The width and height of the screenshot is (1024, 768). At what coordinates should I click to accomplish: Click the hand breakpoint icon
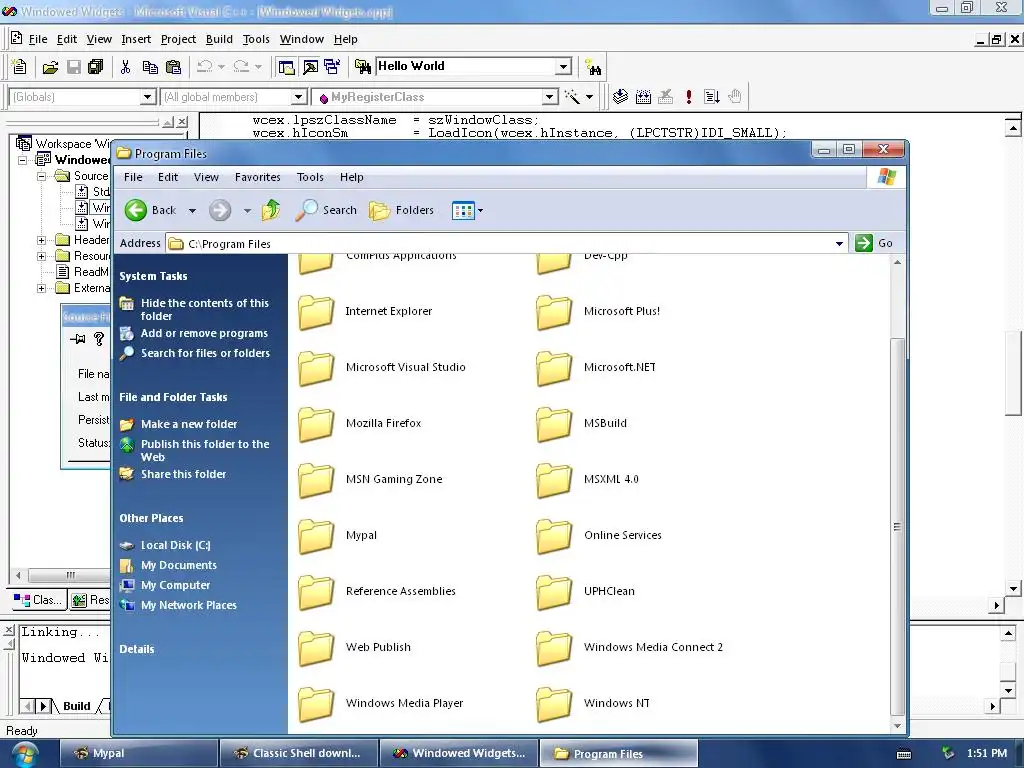pyautogui.click(x=735, y=97)
